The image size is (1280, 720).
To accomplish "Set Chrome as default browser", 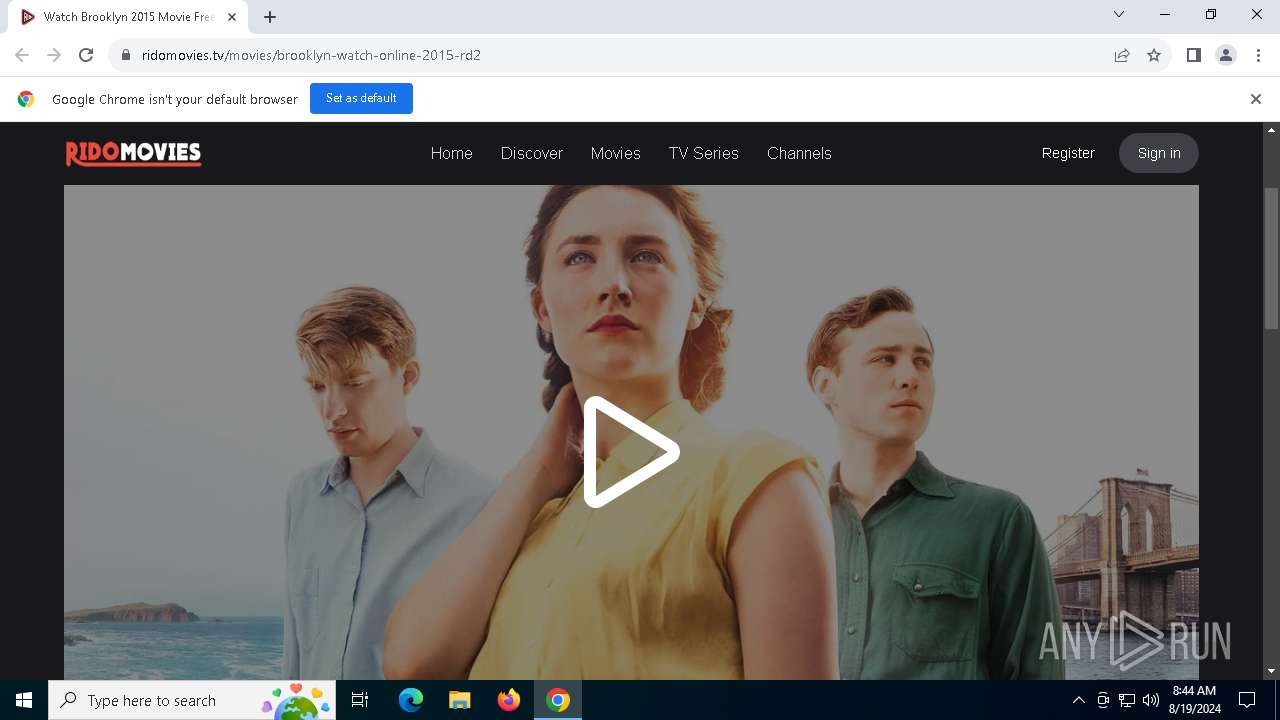I will [x=361, y=98].
